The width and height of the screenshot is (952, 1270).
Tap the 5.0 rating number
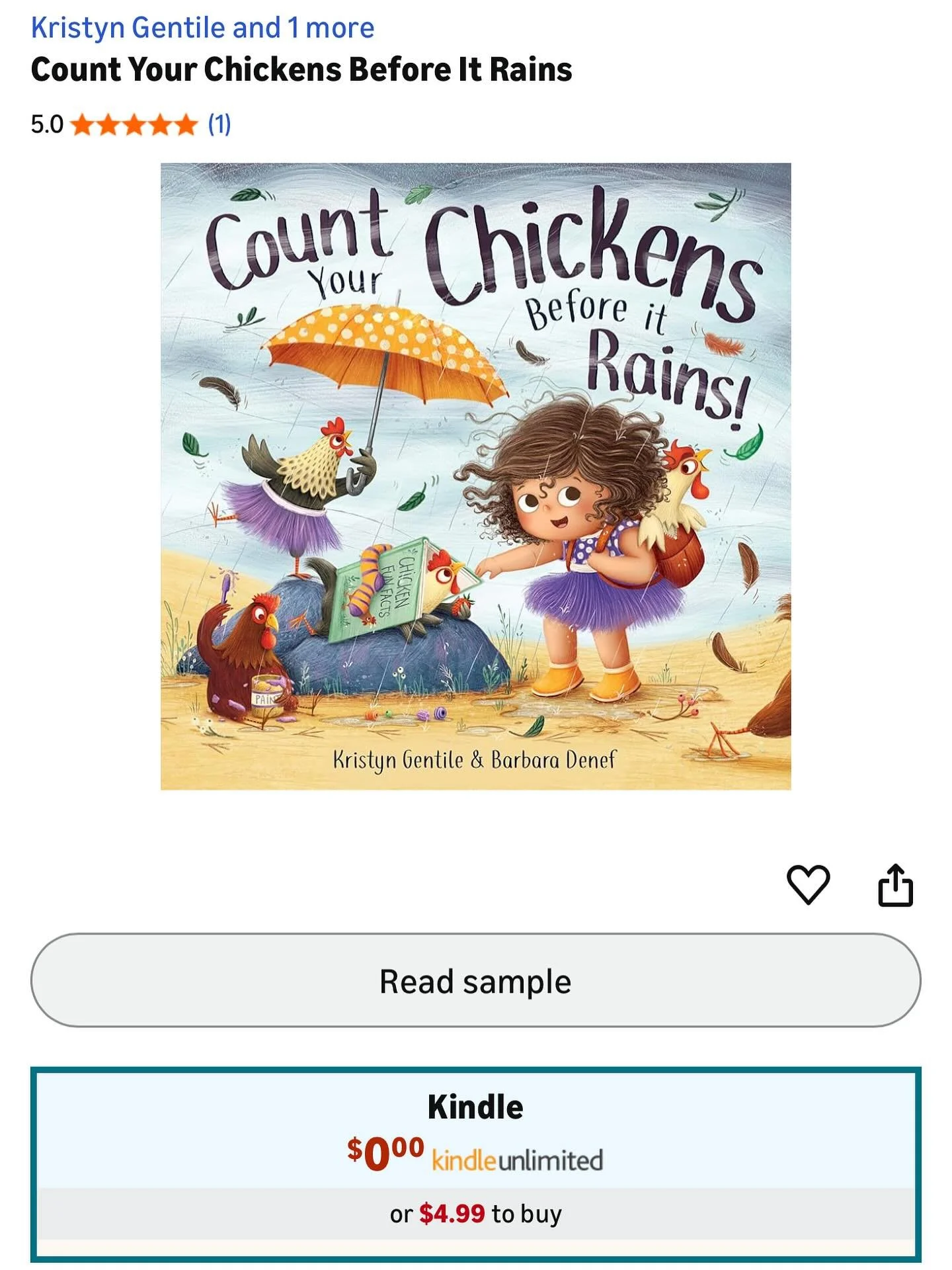tap(47, 124)
